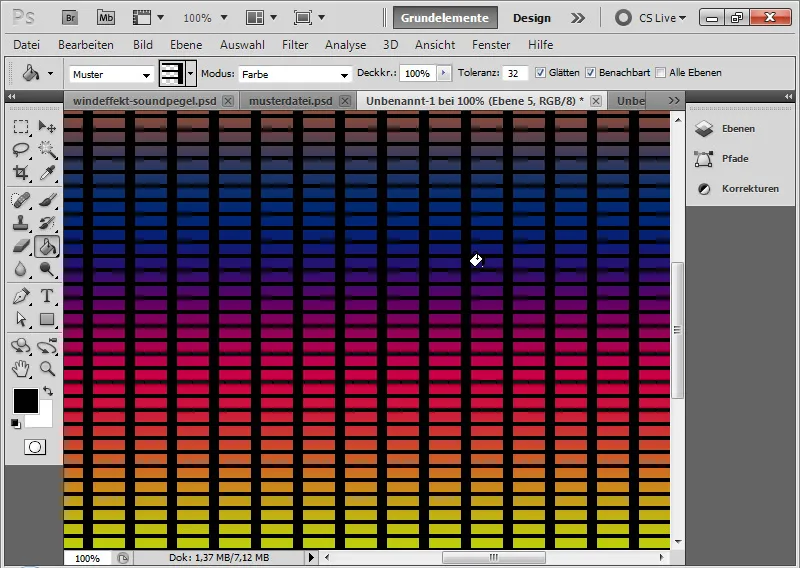Open the Fenster menu
The height and width of the screenshot is (568, 800).
pyautogui.click(x=491, y=45)
